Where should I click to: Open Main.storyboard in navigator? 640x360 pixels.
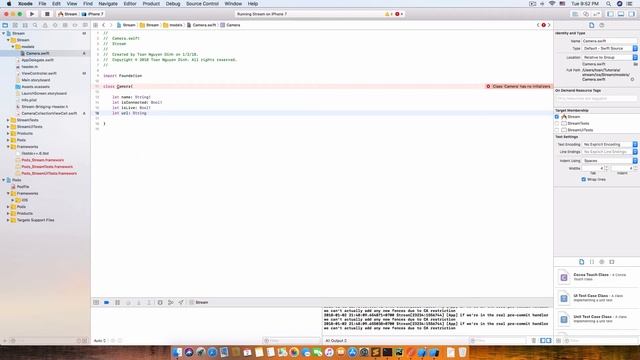pyautogui.click(x=36, y=80)
